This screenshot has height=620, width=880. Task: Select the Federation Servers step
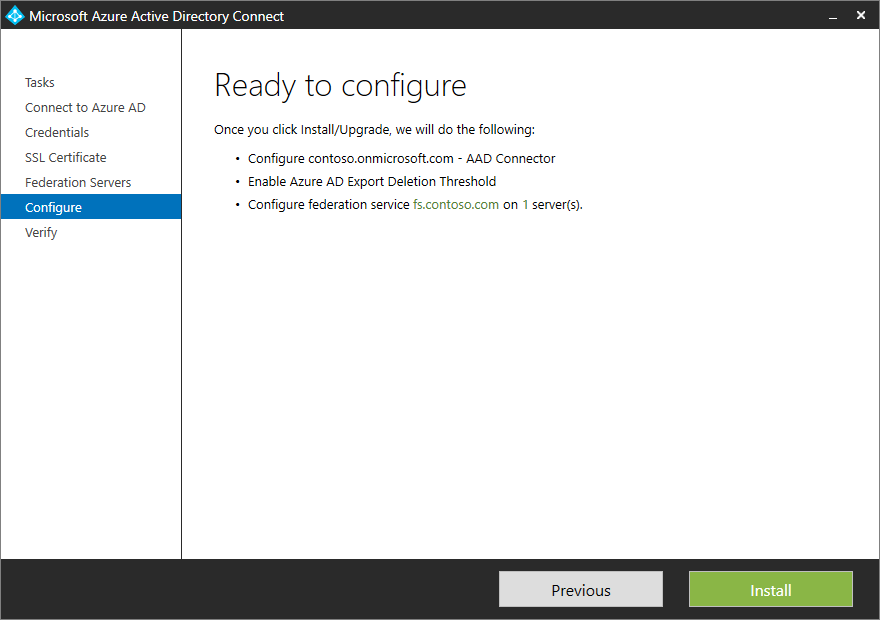(78, 182)
